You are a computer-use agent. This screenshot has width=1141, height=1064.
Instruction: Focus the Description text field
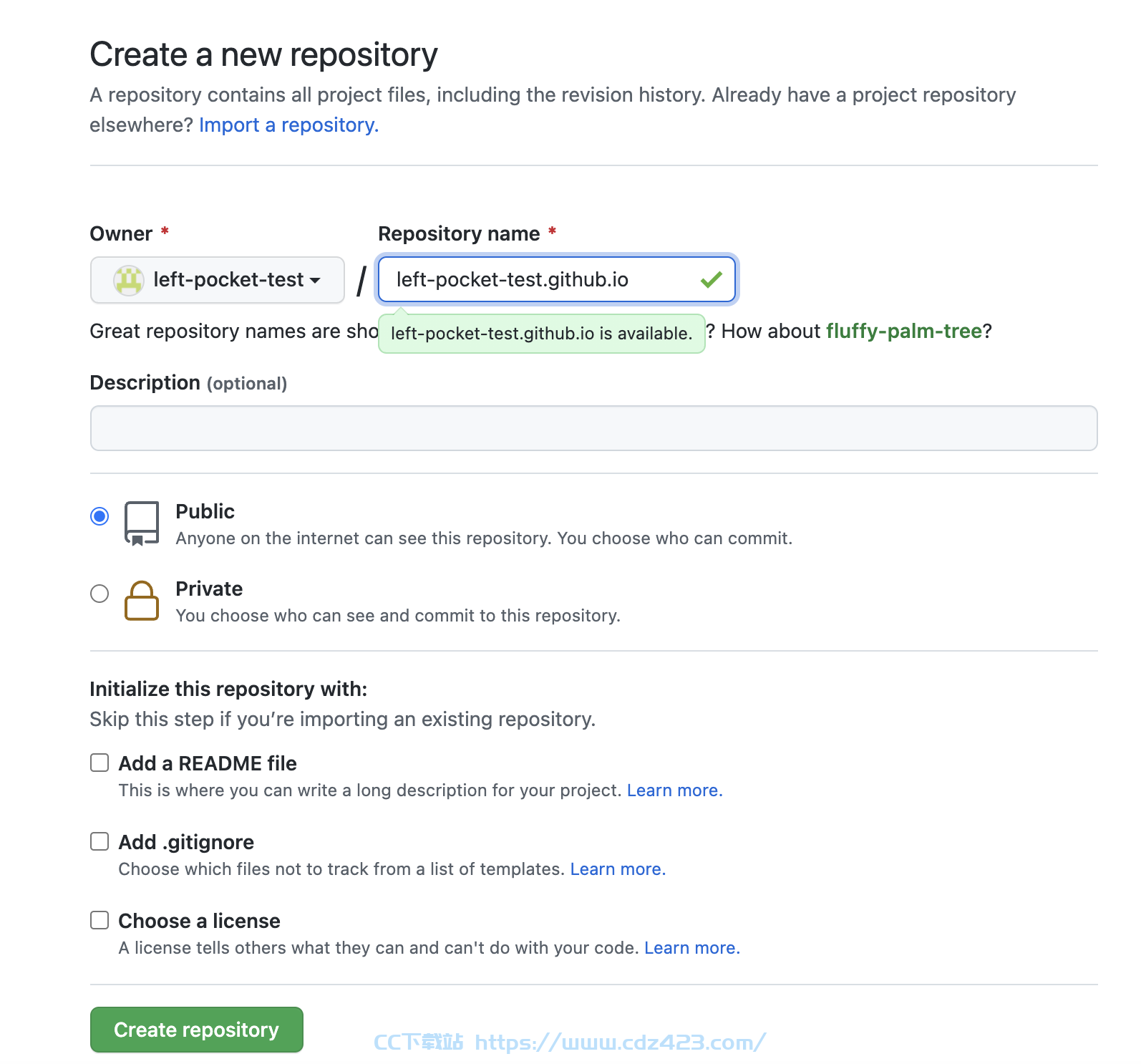pyautogui.click(x=594, y=428)
